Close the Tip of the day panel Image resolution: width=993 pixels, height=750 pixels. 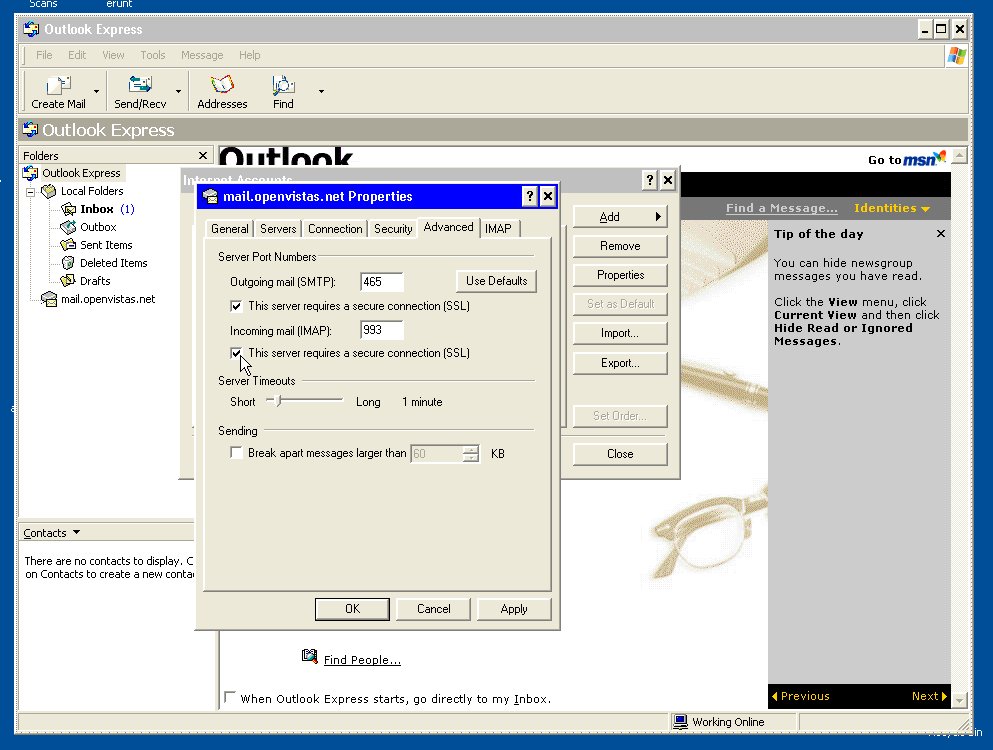click(x=941, y=234)
